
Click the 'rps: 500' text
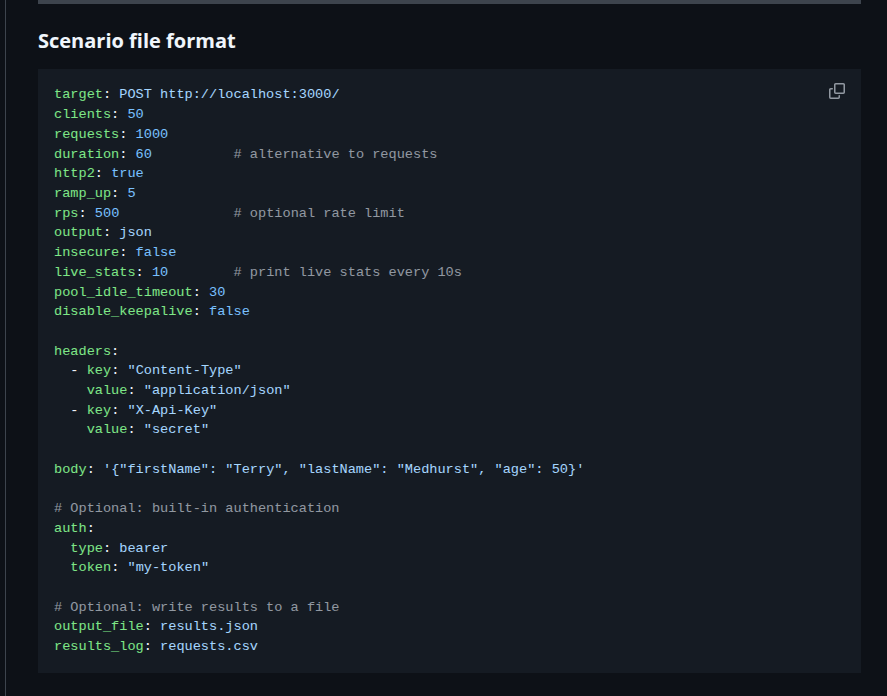point(87,213)
